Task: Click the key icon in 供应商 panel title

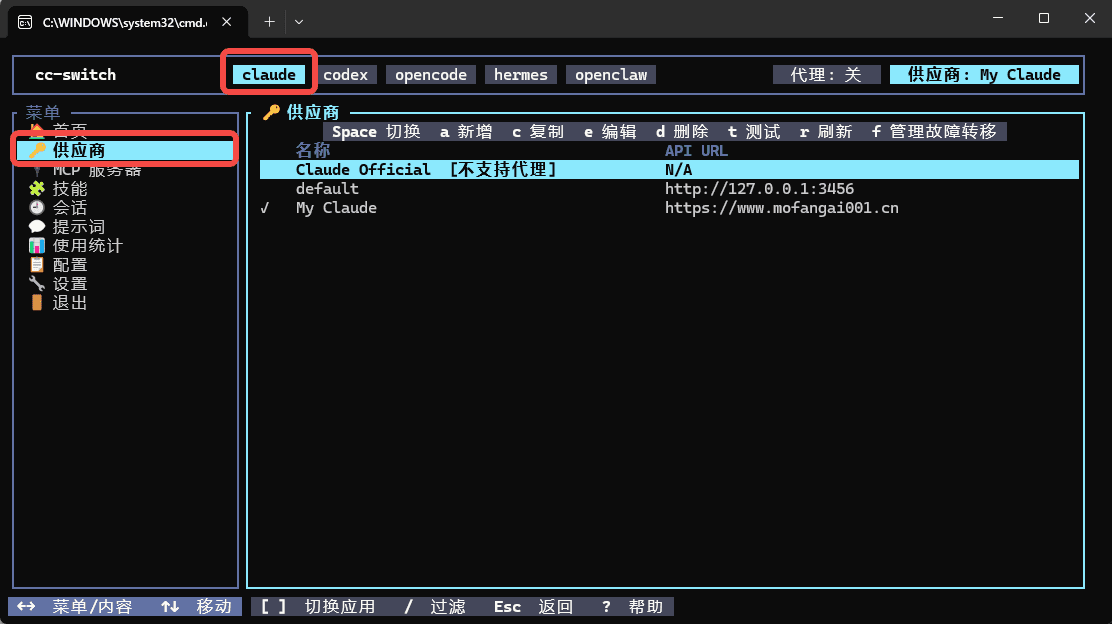Action: 272,112
